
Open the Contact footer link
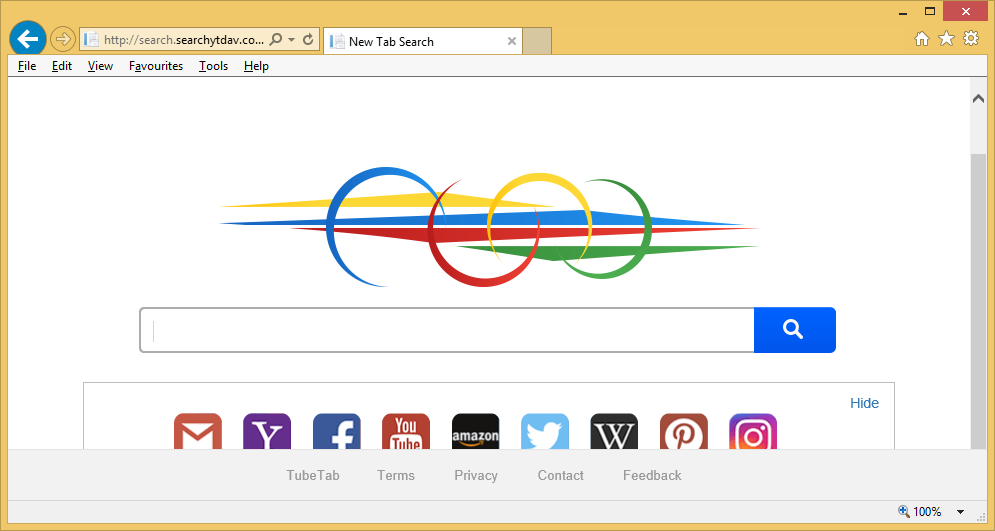(x=560, y=475)
